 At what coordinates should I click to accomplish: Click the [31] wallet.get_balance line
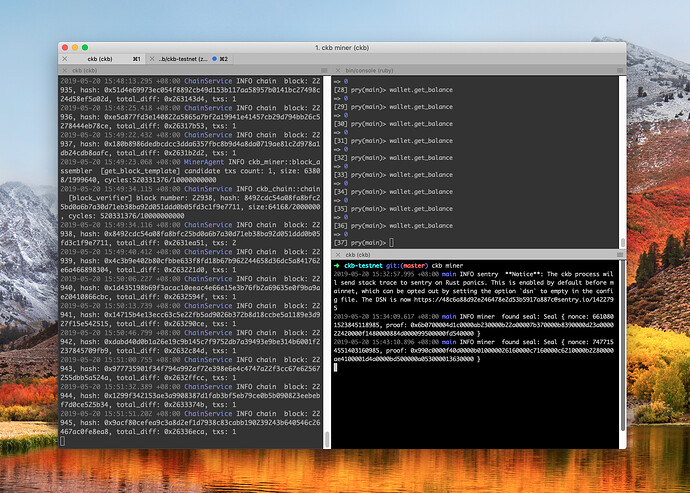coord(393,141)
